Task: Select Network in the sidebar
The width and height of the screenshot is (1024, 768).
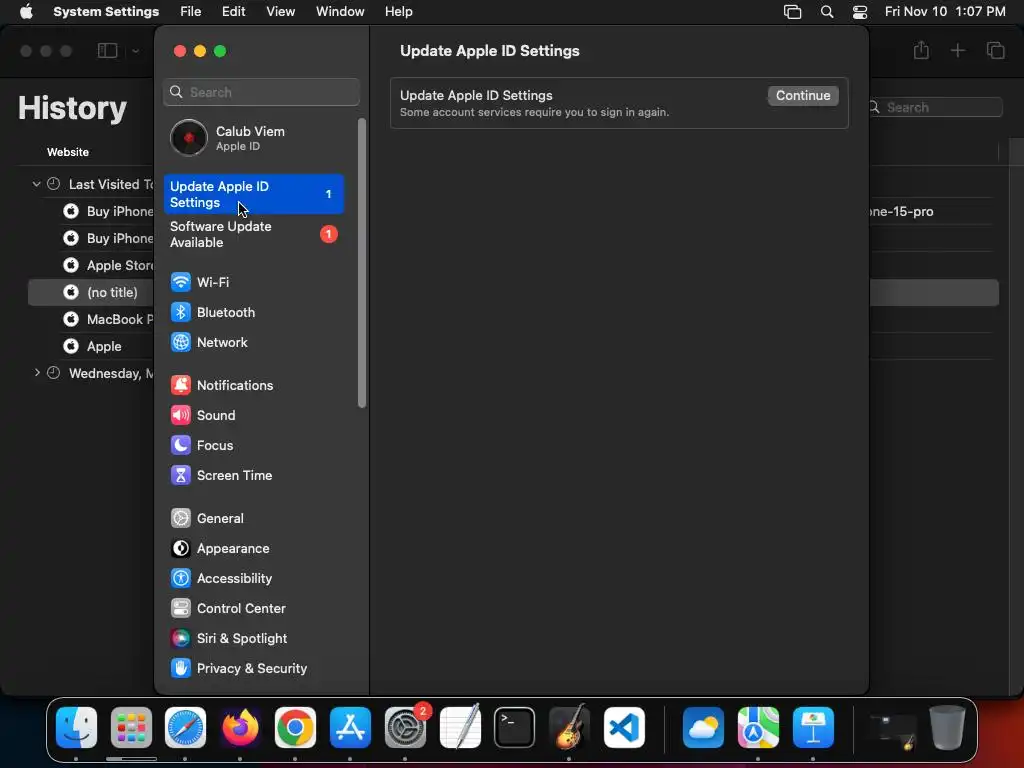Action: [x=253, y=342]
